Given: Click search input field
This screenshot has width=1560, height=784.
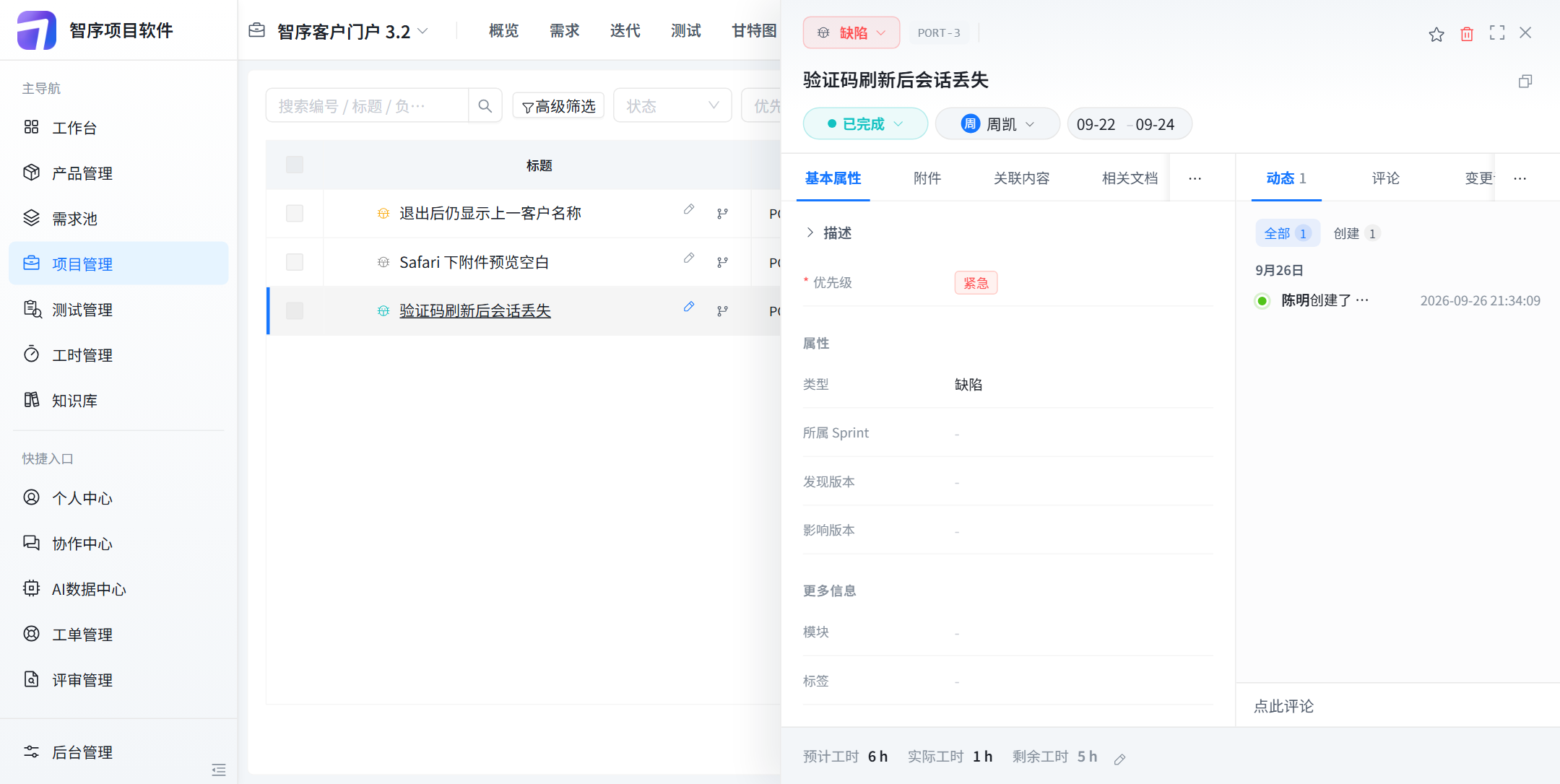Looking at the screenshot, I should point(367,106).
